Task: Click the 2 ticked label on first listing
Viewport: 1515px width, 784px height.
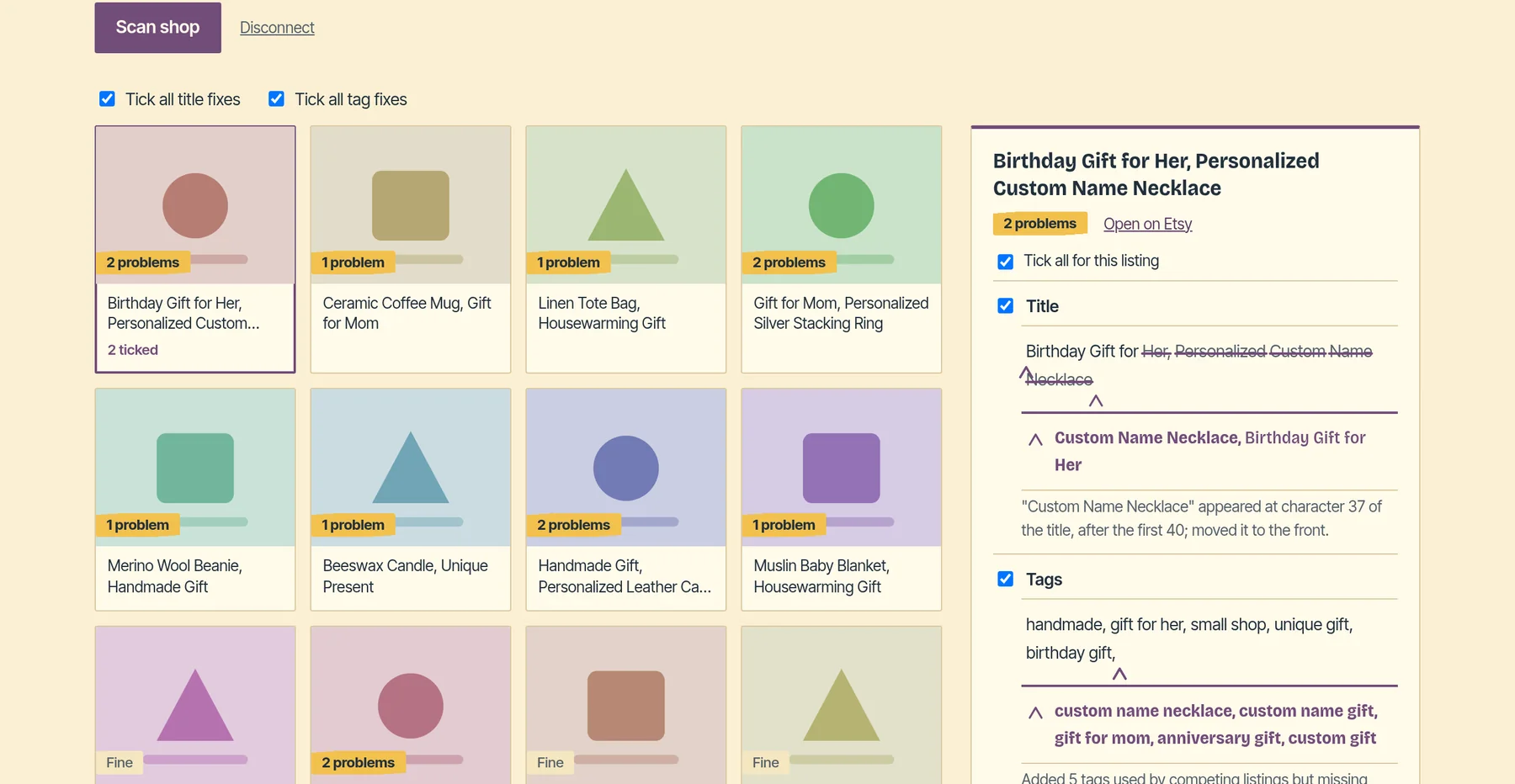Action: tap(133, 350)
